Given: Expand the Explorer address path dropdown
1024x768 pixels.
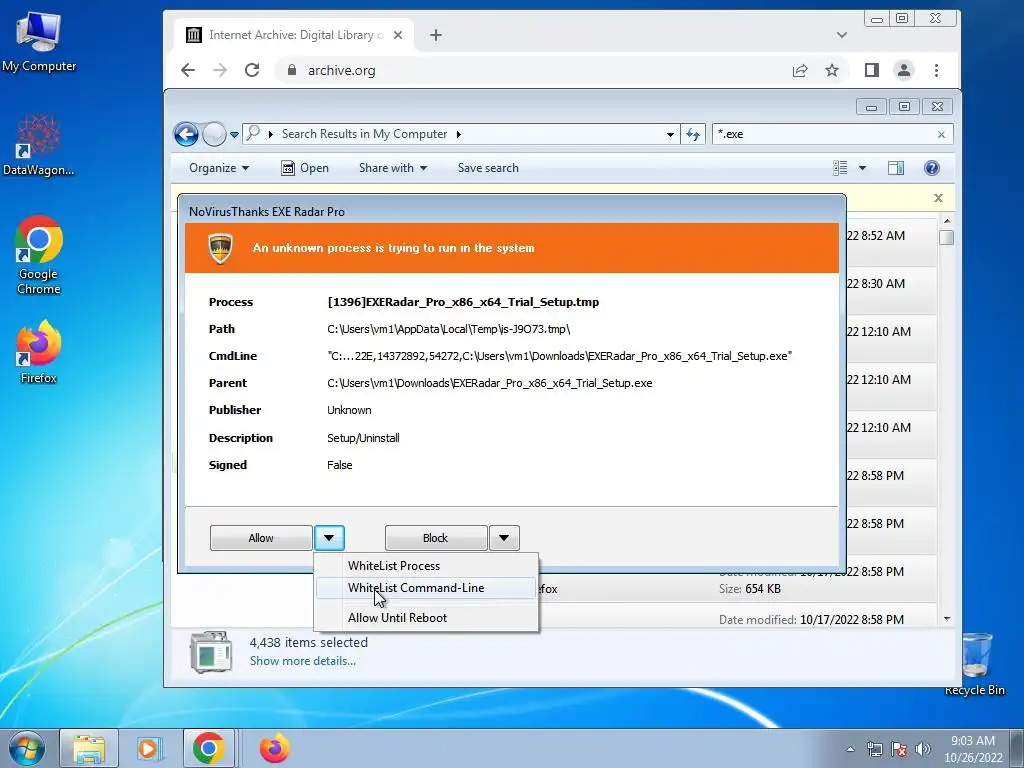Looking at the screenshot, I should (670, 135).
